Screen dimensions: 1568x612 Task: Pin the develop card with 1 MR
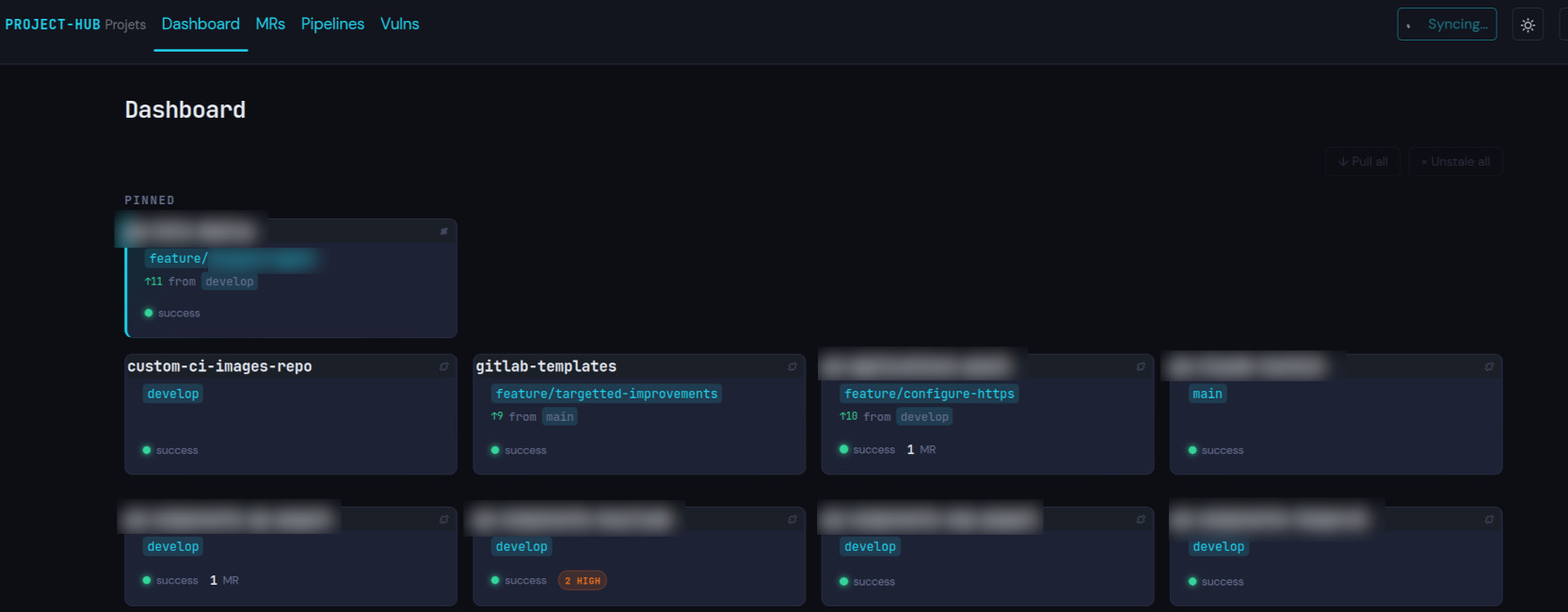click(444, 520)
